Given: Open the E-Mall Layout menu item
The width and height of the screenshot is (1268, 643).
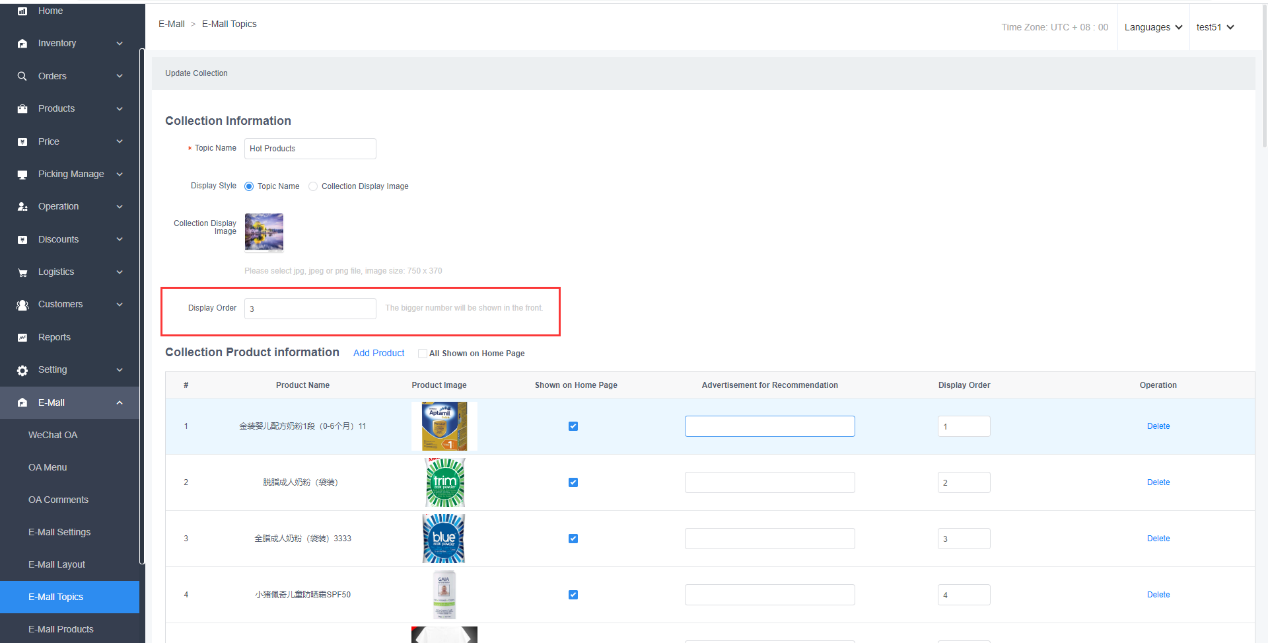Looking at the screenshot, I should point(57,565).
